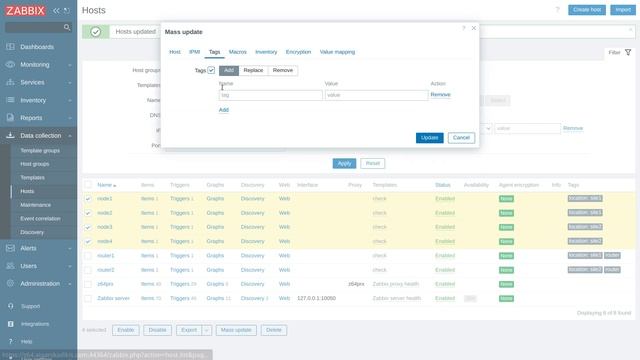This screenshot has height=360, width=640.
Task: Close the Mass update dialog
Action: coord(473,28)
